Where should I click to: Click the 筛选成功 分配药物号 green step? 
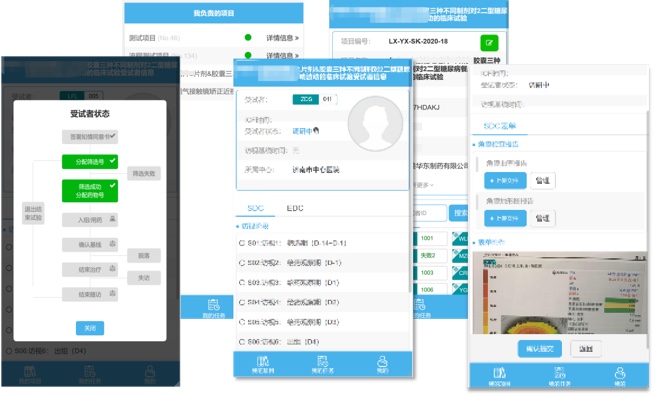tap(90, 191)
